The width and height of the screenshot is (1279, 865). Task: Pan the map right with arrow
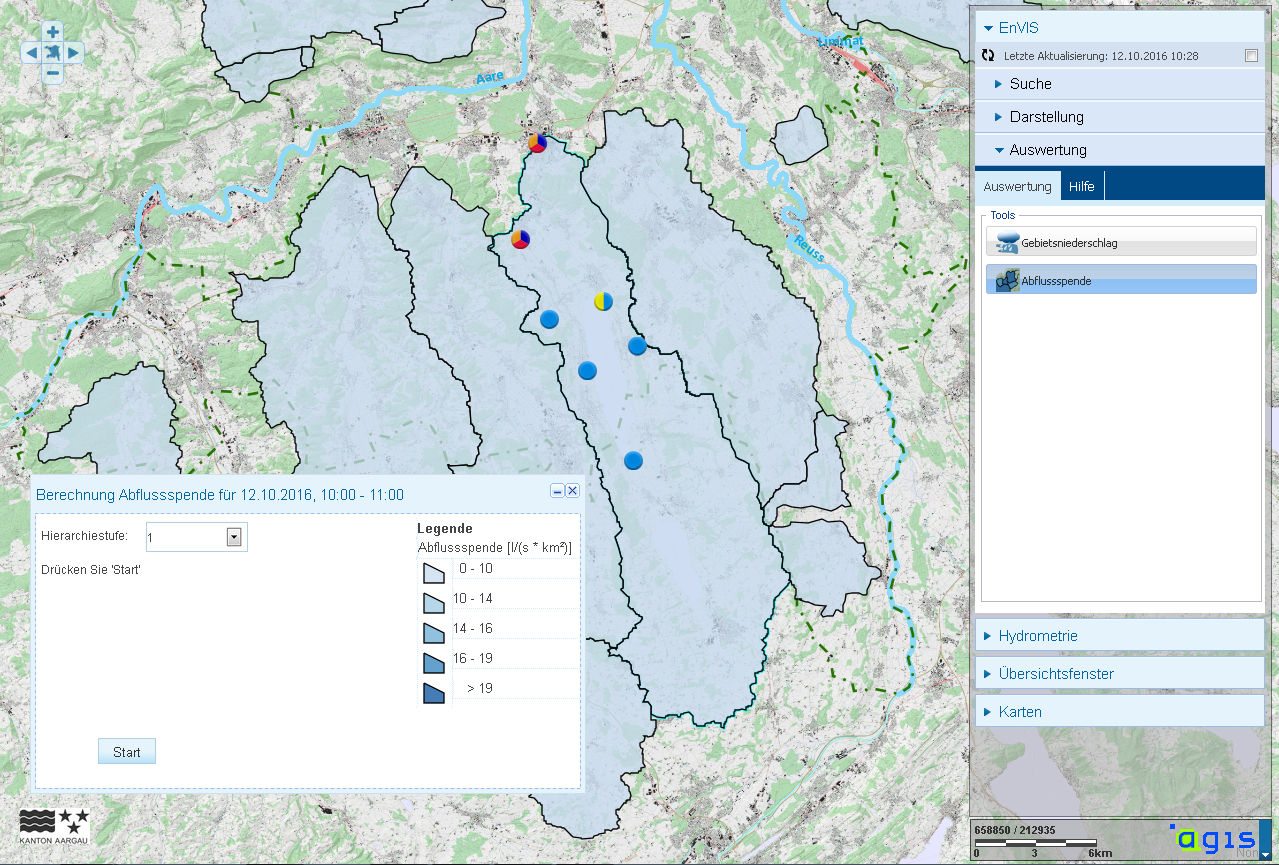(75, 52)
